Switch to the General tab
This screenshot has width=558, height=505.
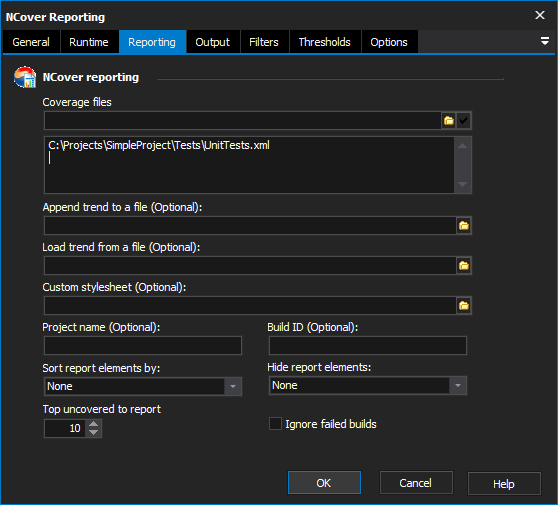pos(31,42)
